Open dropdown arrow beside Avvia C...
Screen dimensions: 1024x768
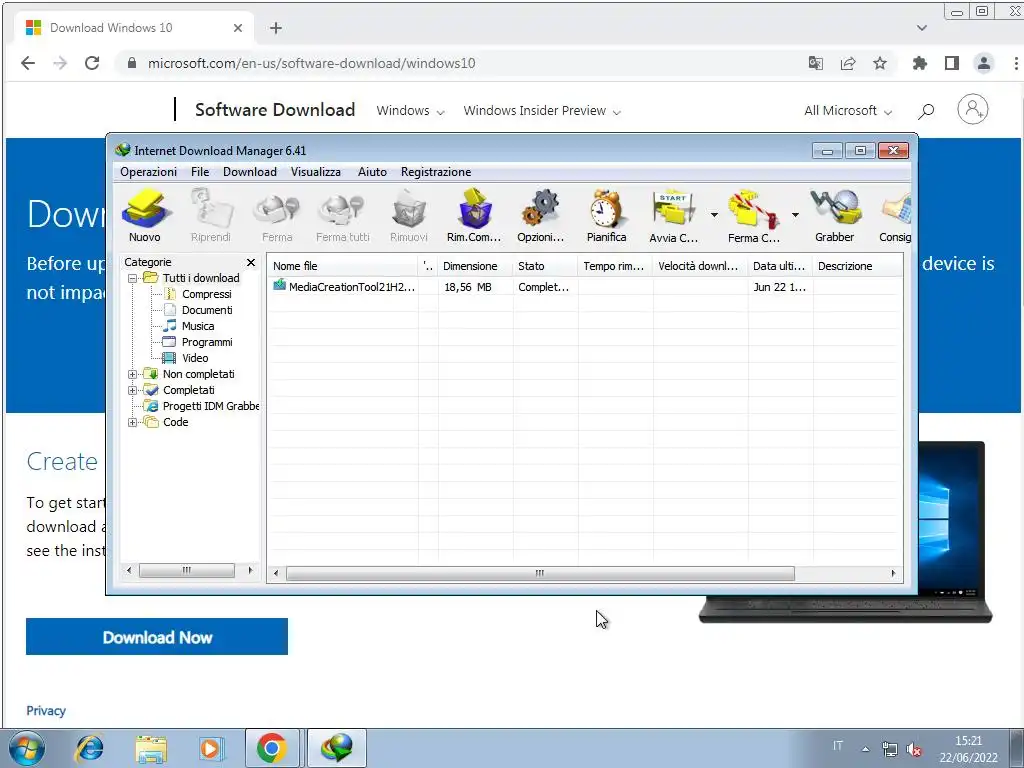tap(714, 214)
